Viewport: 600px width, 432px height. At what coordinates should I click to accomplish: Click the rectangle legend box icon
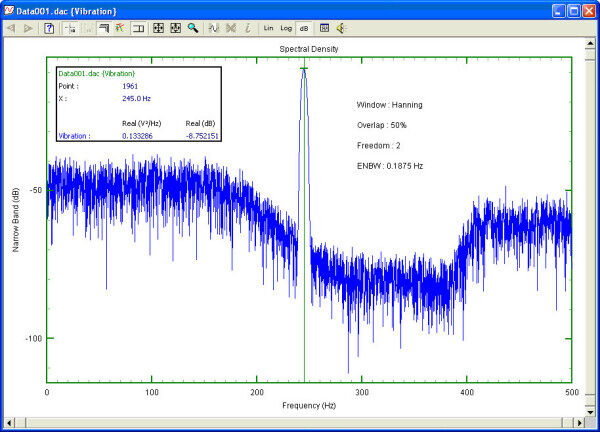(x=138, y=29)
